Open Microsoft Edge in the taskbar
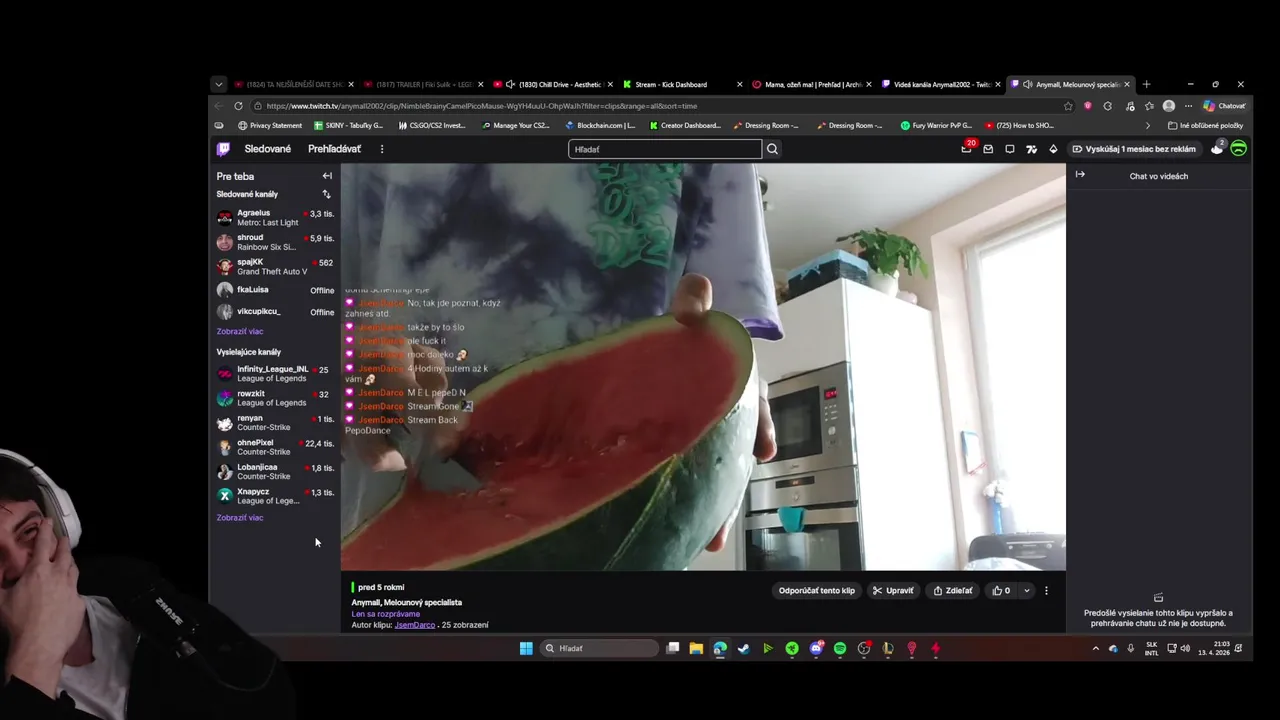This screenshot has height=720, width=1280. coord(720,648)
